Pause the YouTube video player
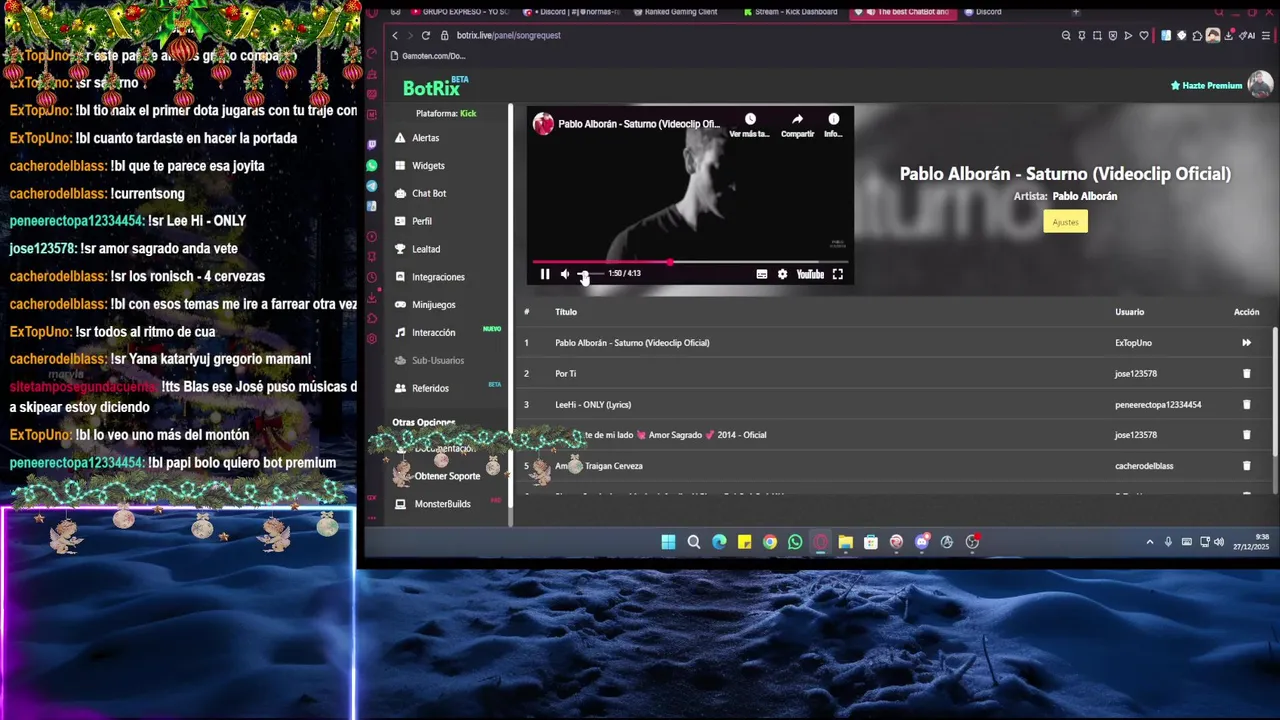The height and width of the screenshot is (720, 1280). click(x=545, y=274)
